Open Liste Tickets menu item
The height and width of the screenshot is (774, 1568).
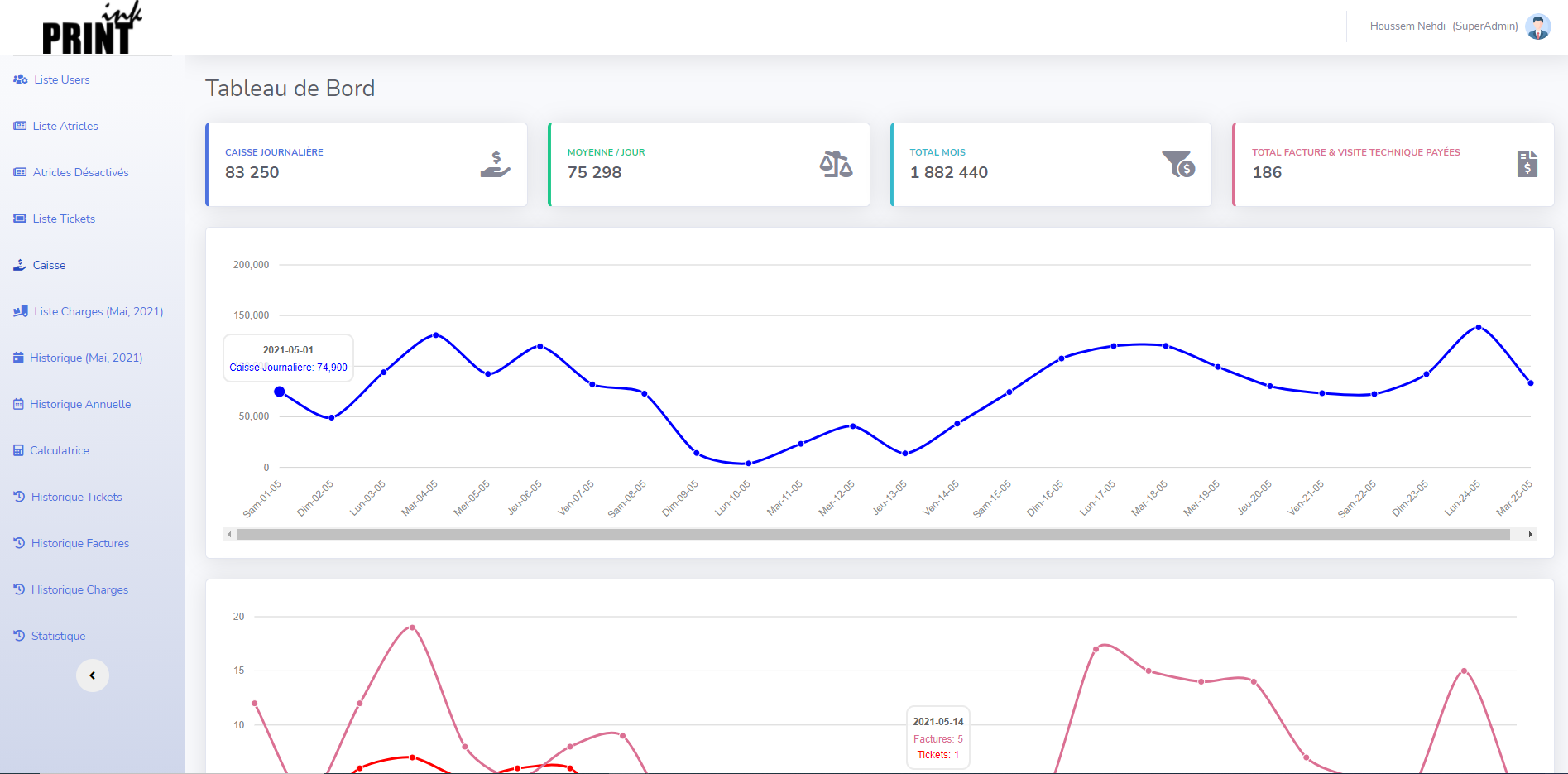pyautogui.click(x=64, y=219)
